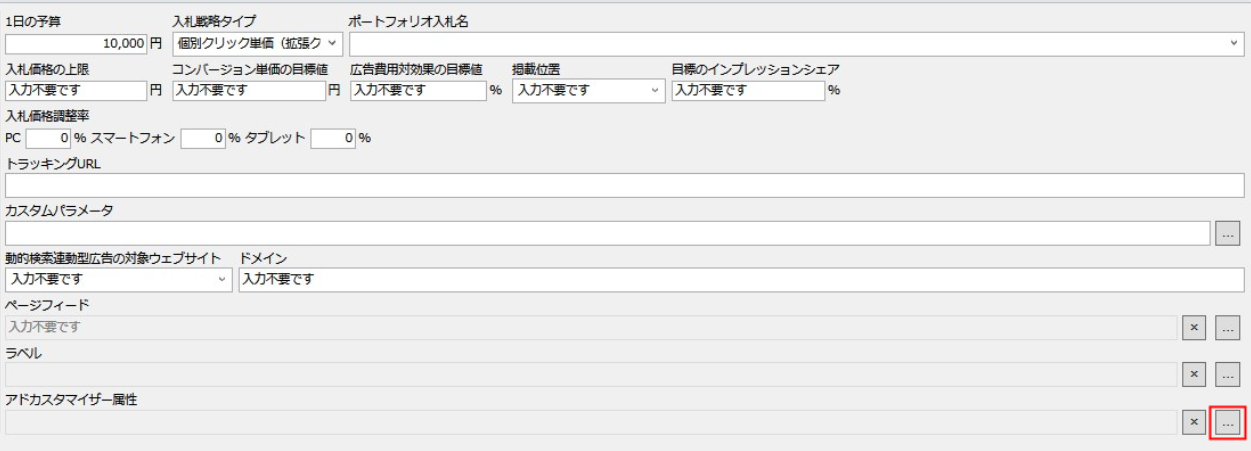Click the PC bid adjustment rate field
This screenshot has height=451, width=1251.
tap(48, 138)
